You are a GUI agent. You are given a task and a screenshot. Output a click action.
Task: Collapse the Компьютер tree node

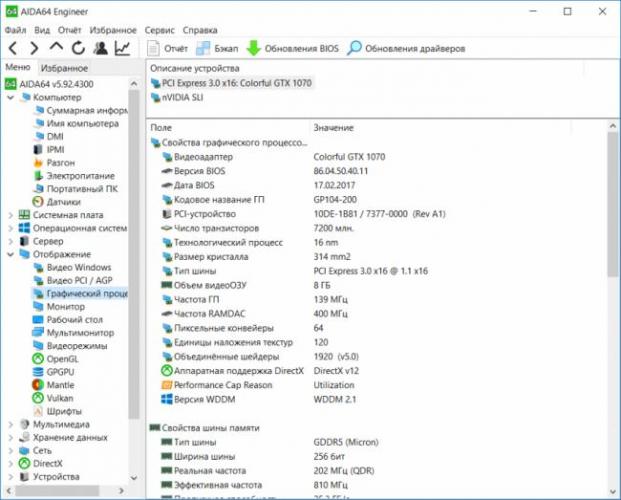(x=11, y=97)
